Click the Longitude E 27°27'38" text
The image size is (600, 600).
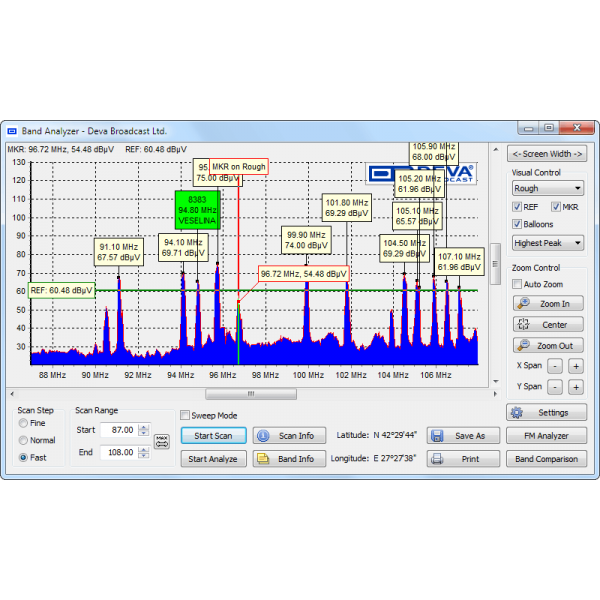(373, 458)
